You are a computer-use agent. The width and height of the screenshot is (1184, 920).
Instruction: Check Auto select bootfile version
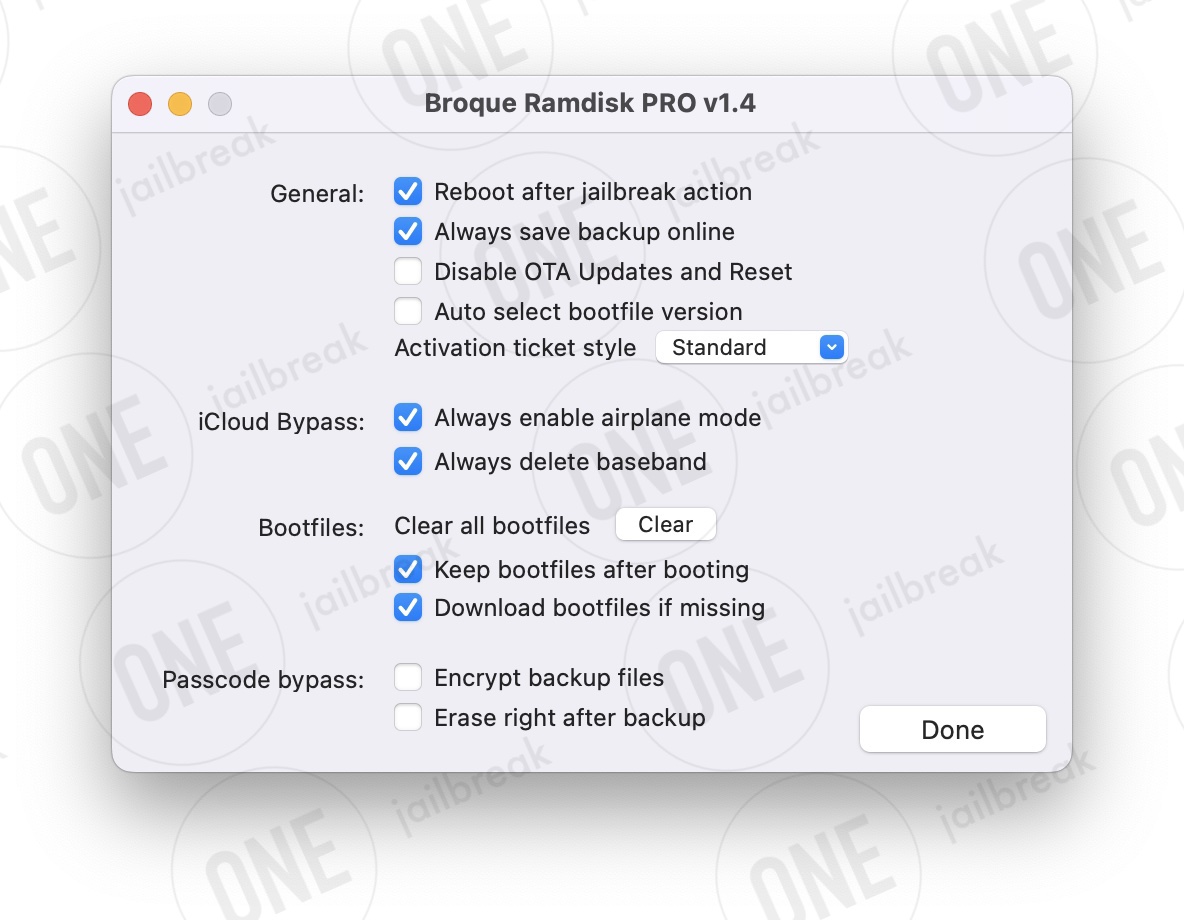408,311
